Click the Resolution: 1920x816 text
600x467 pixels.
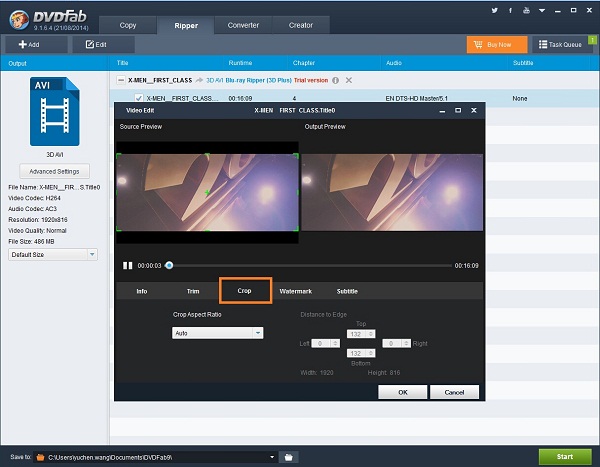click(x=38, y=220)
